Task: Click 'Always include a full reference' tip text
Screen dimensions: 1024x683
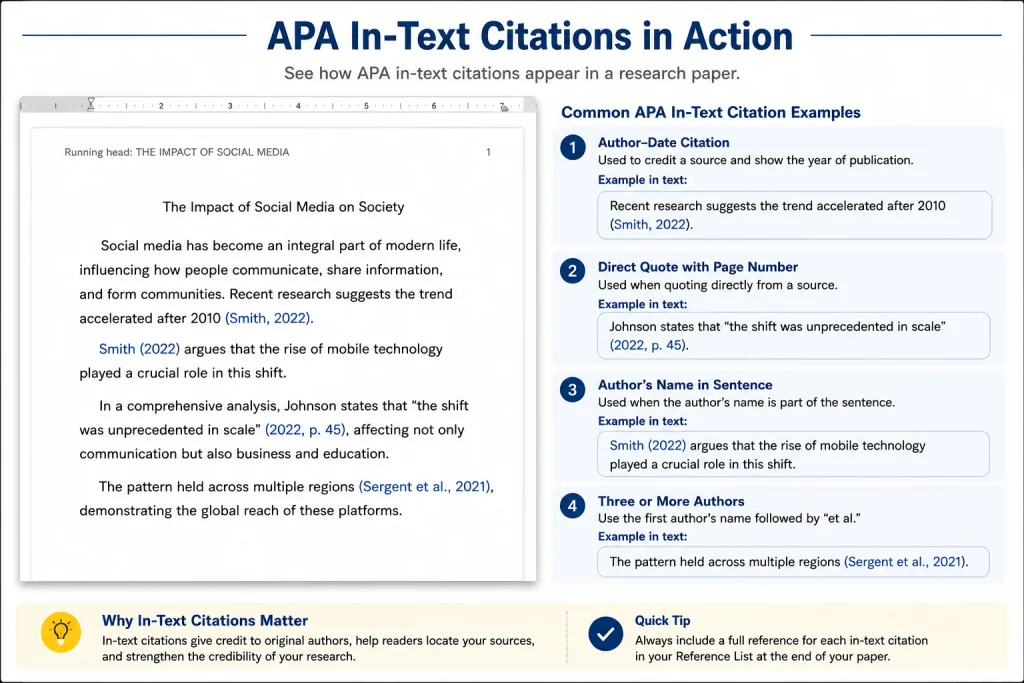Action: pos(781,648)
